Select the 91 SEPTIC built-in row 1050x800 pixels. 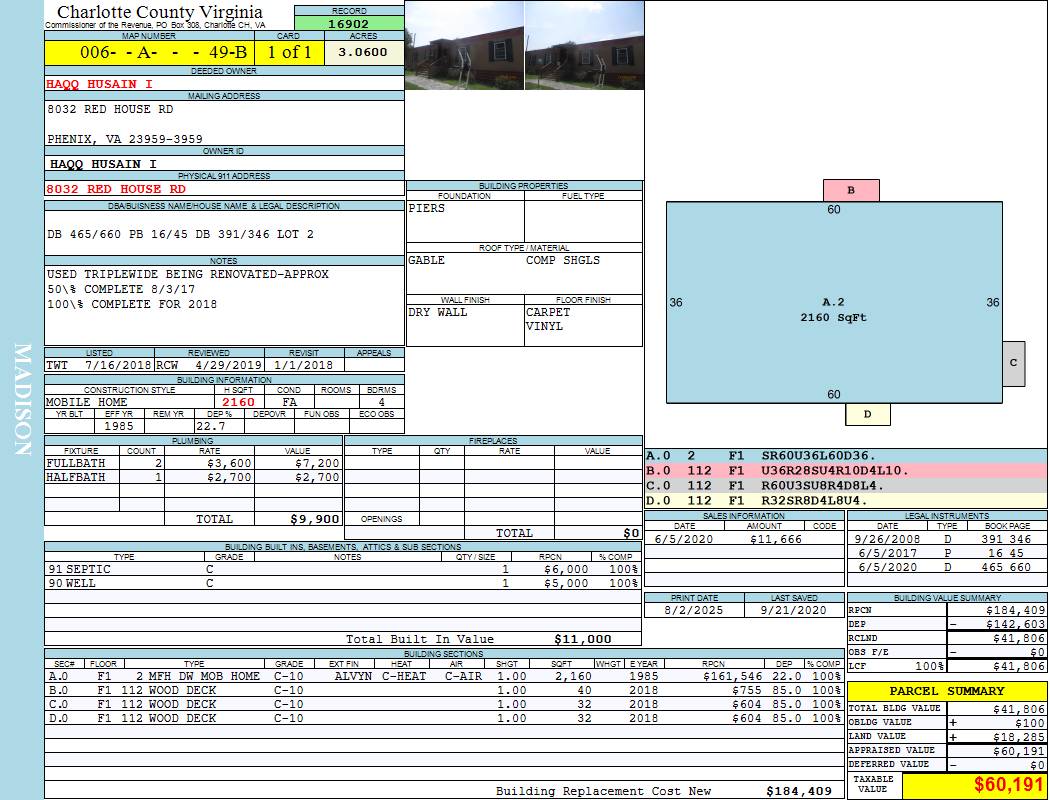(340, 568)
